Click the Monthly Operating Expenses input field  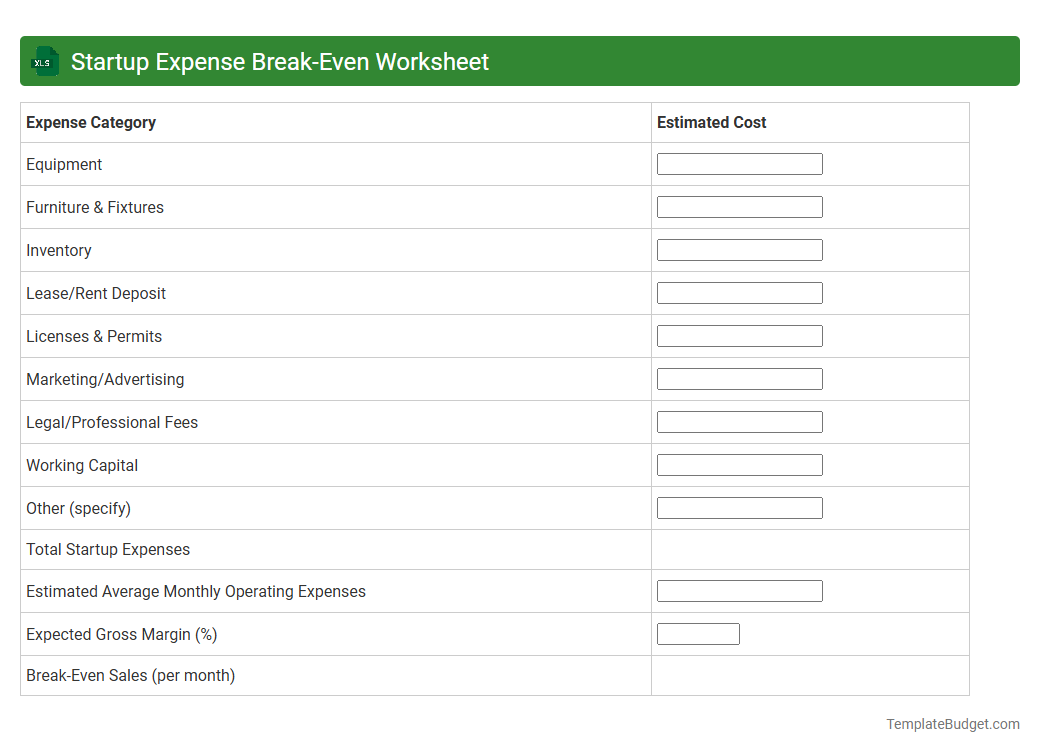click(x=739, y=590)
